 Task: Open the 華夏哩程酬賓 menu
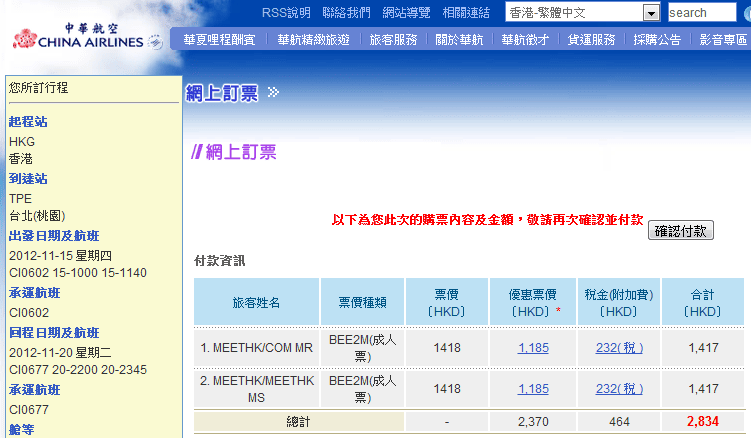220,40
